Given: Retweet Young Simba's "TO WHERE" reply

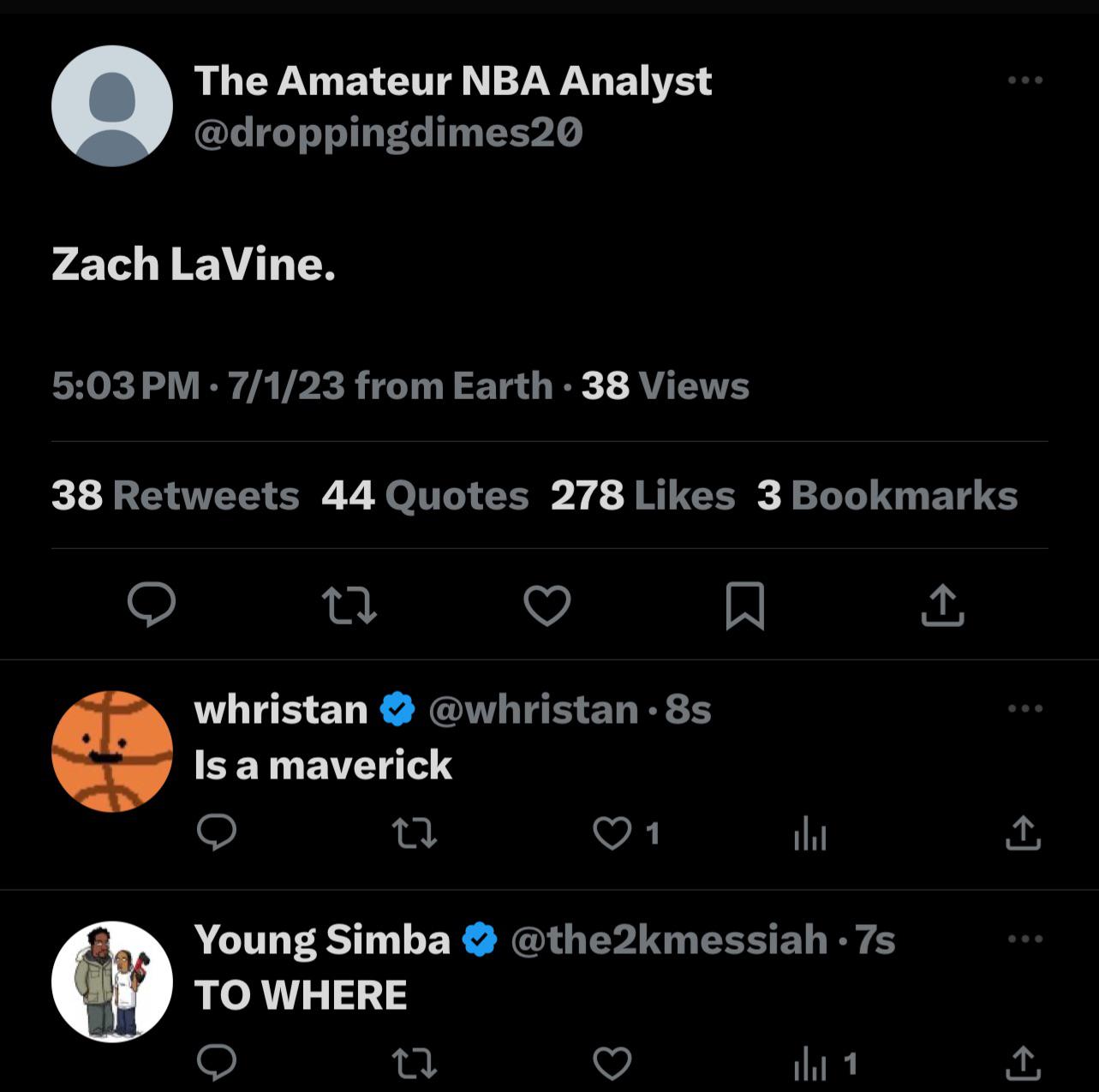Looking at the screenshot, I should coord(414,1063).
